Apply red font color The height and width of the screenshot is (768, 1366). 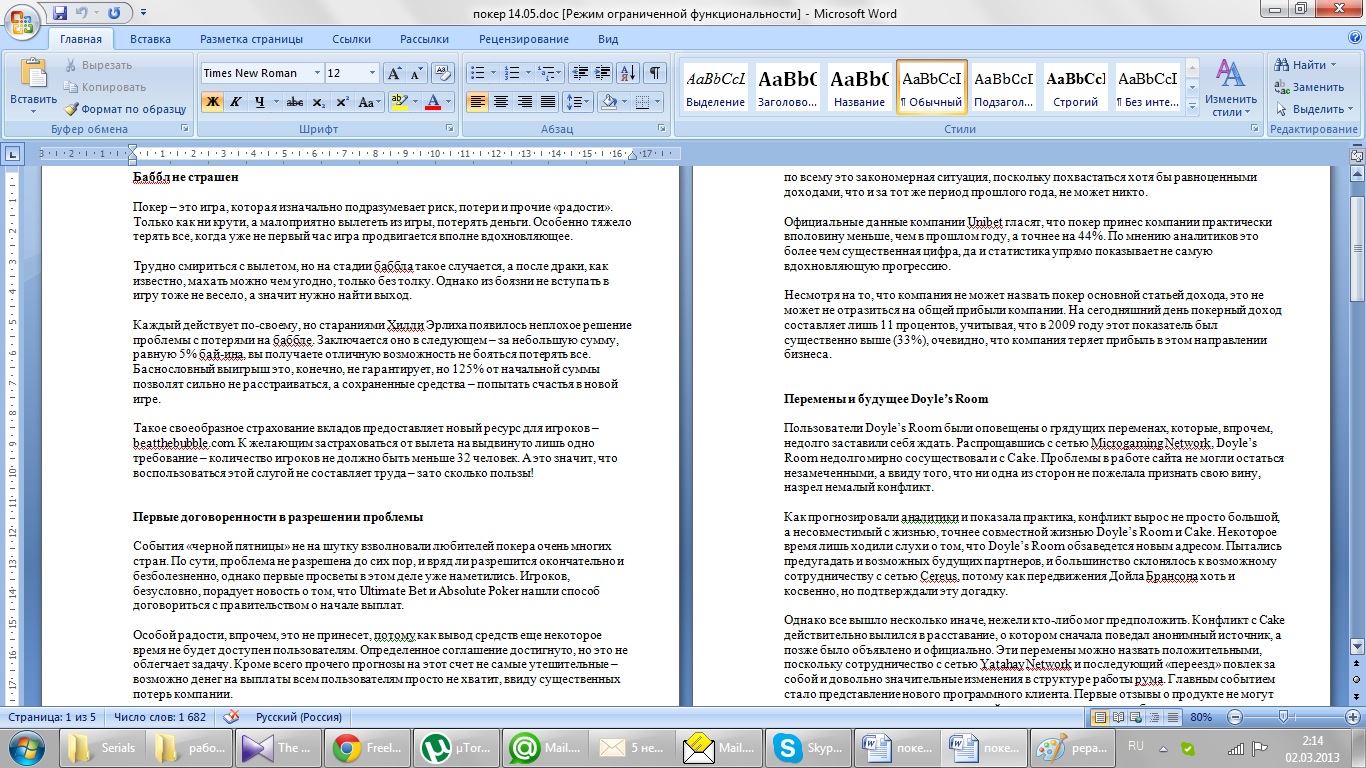click(x=432, y=102)
